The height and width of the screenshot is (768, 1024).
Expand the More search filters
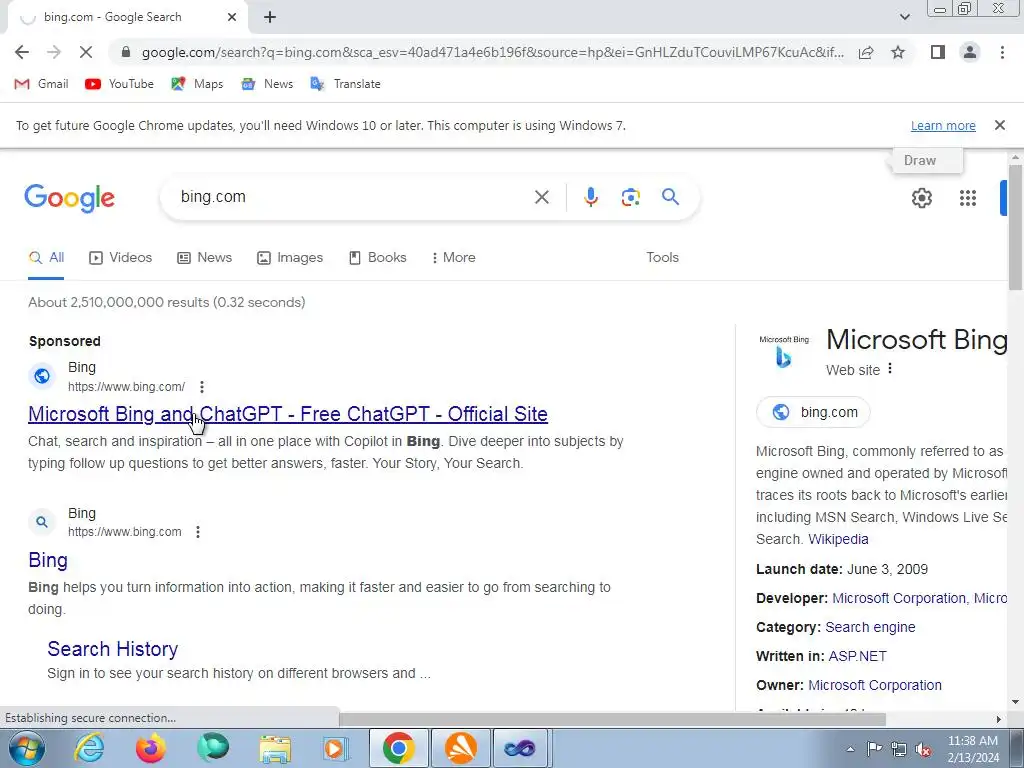pos(453,257)
